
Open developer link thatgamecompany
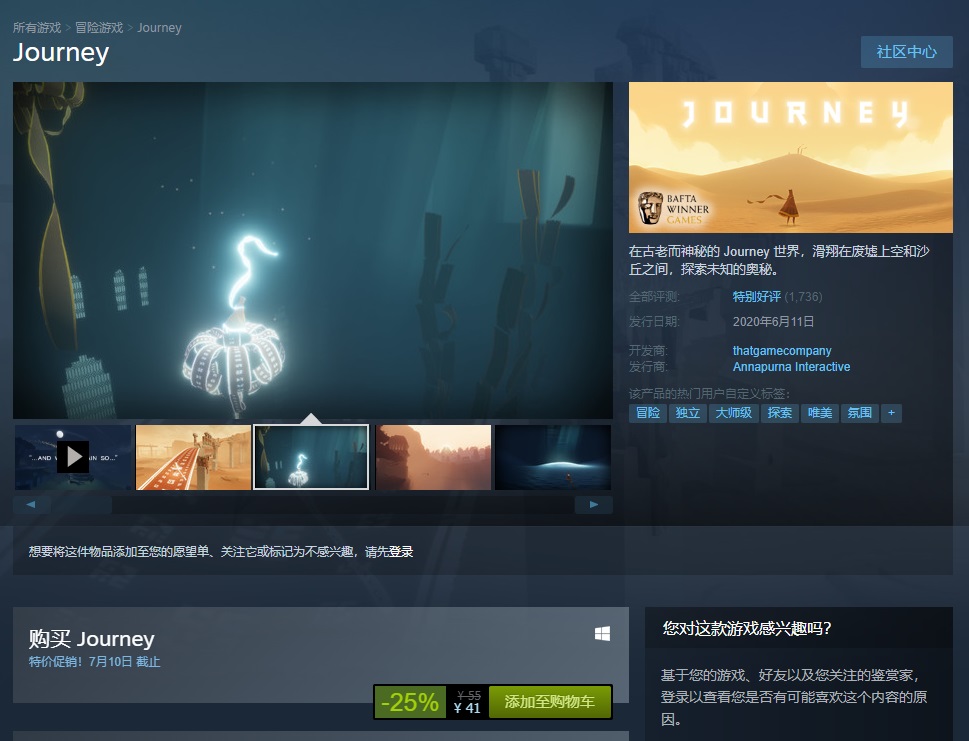[x=781, y=350]
